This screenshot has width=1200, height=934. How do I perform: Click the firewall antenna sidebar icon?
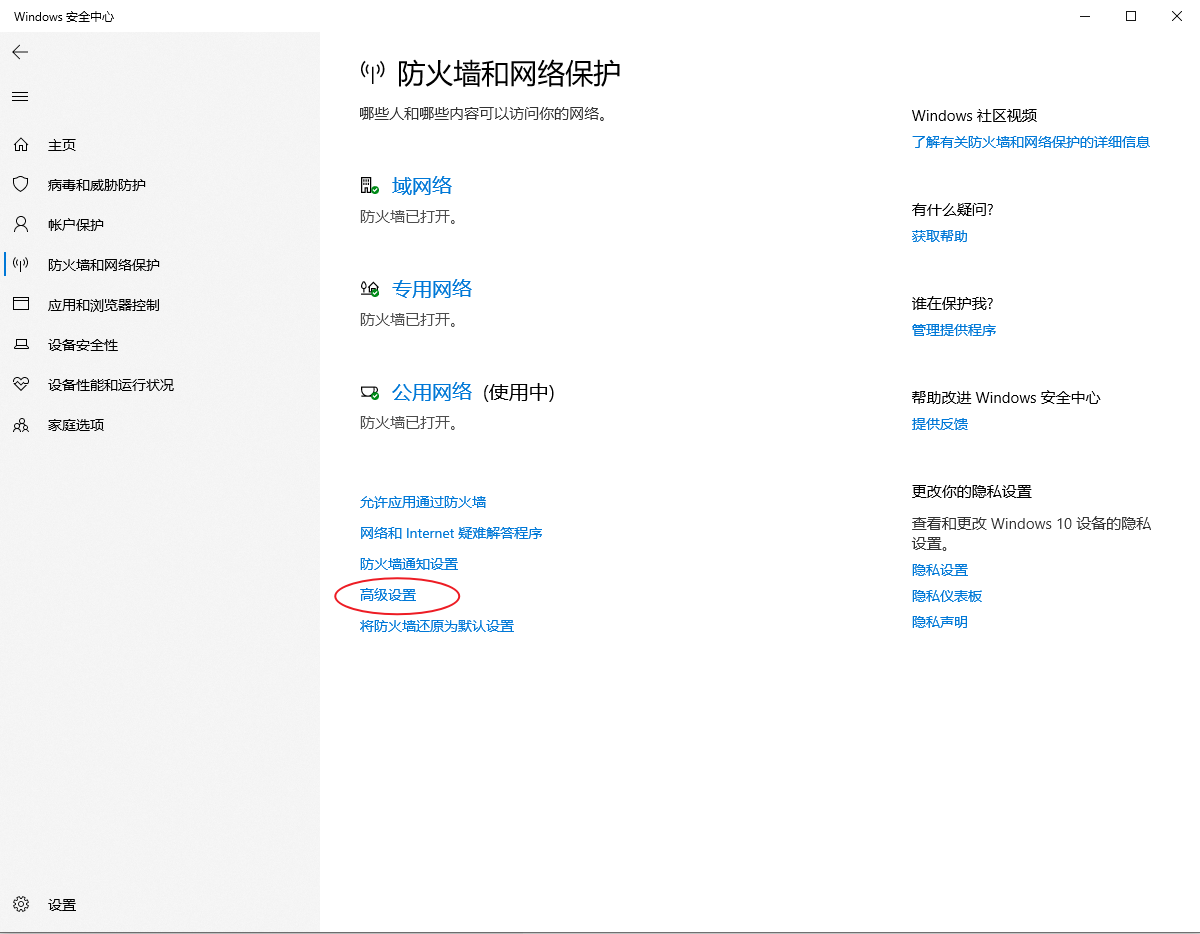point(20,265)
